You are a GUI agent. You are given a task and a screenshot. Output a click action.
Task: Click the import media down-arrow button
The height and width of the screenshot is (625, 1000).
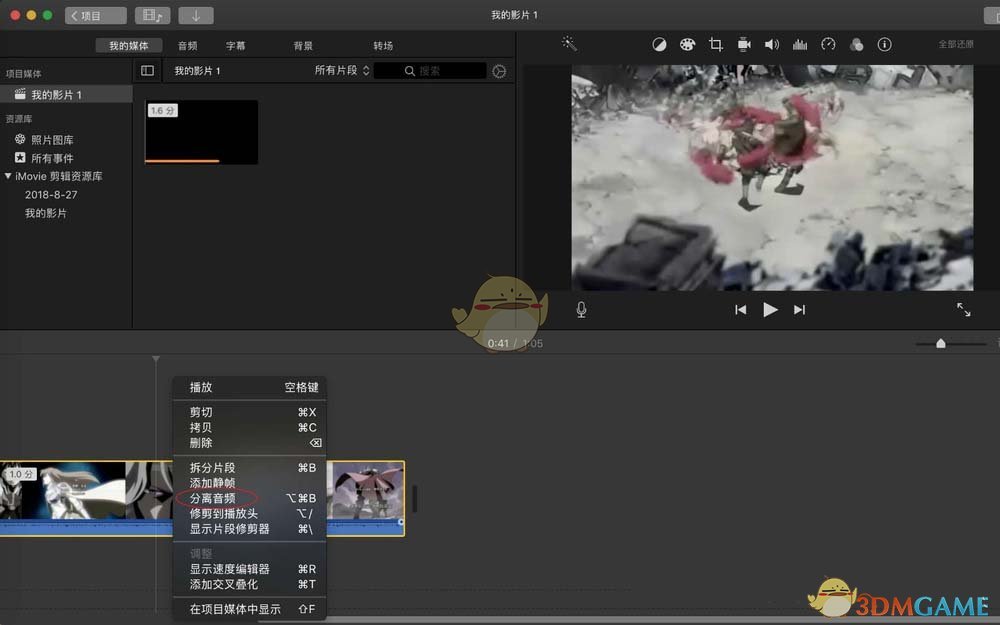point(196,15)
